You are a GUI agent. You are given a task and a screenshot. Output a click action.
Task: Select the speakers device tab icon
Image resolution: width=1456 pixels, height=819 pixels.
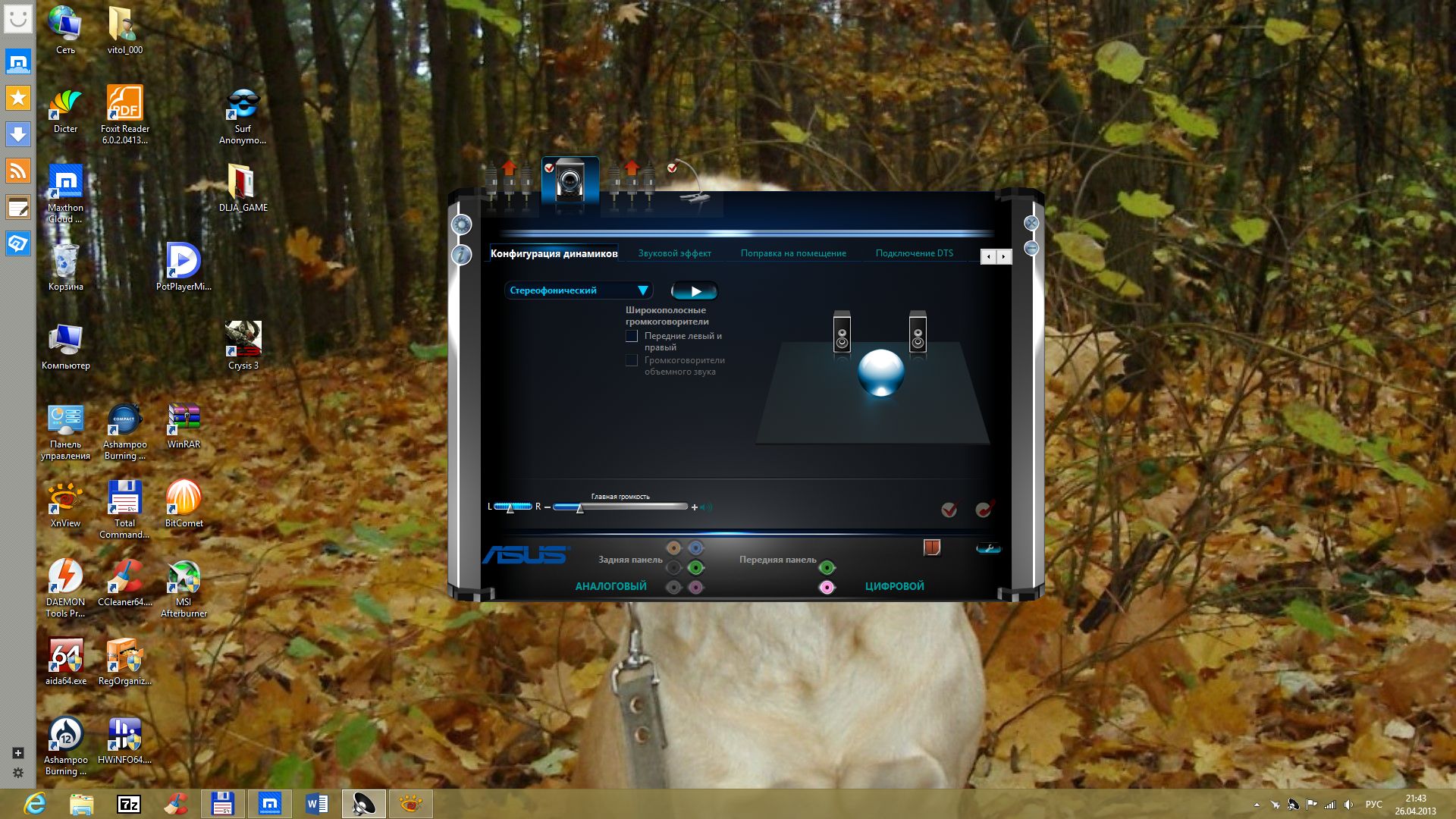(x=570, y=182)
